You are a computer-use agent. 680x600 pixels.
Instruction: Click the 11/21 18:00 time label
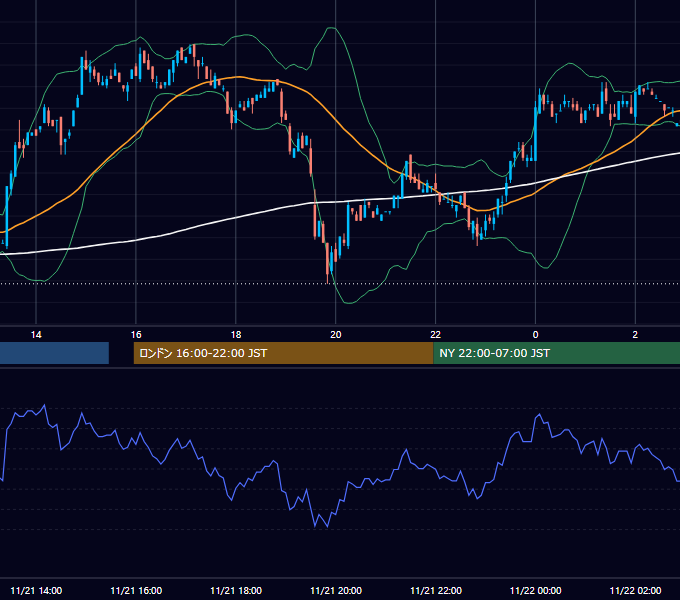tap(236, 590)
